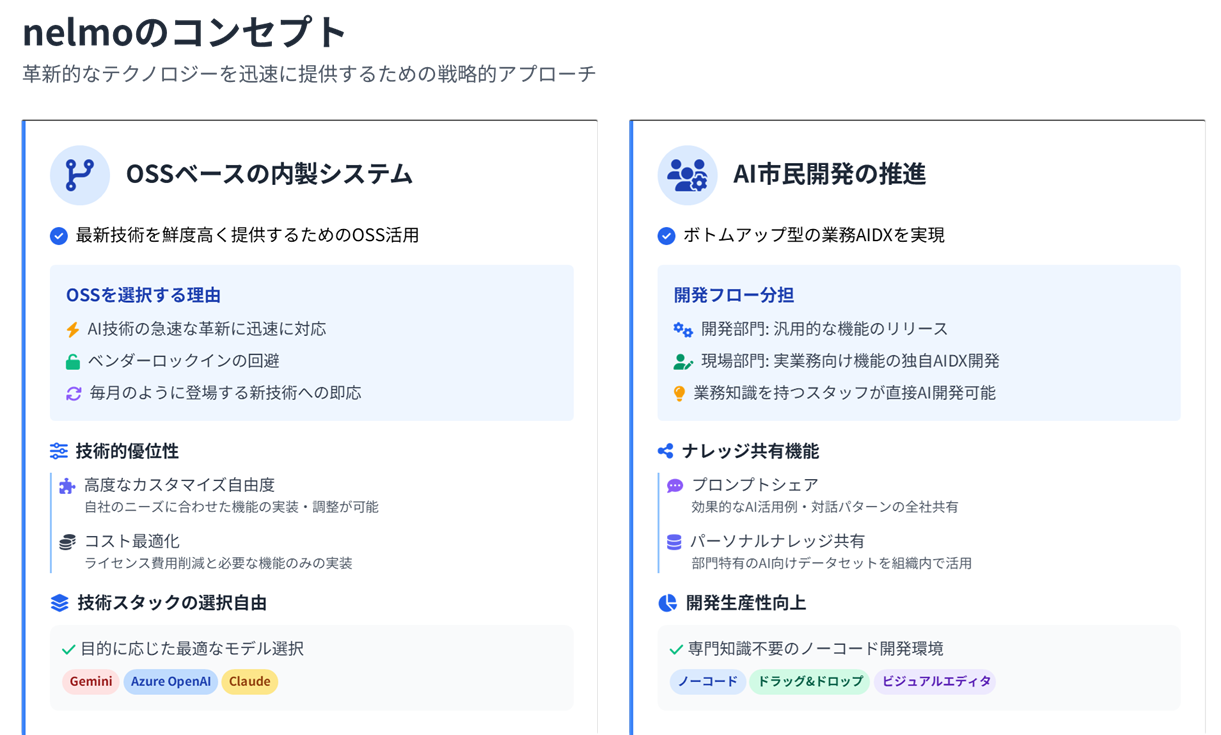Click the users-gear icon beside AI市民開発の推進
Image resolution: width=1221 pixels, height=735 pixels.
pyautogui.click(x=687, y=175)
